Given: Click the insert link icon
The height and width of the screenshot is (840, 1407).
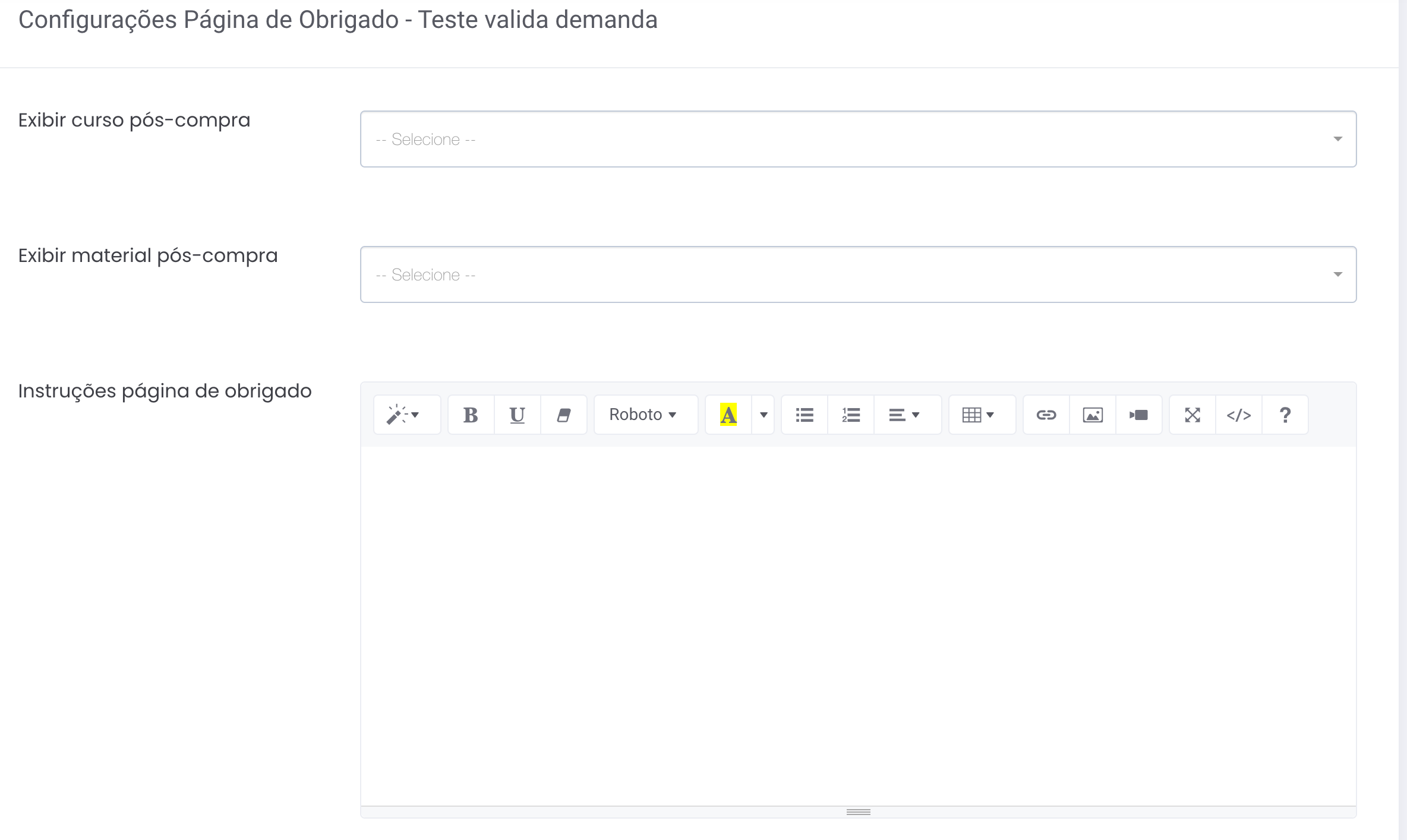Looking at the screenshot, I should [1046, 415].
